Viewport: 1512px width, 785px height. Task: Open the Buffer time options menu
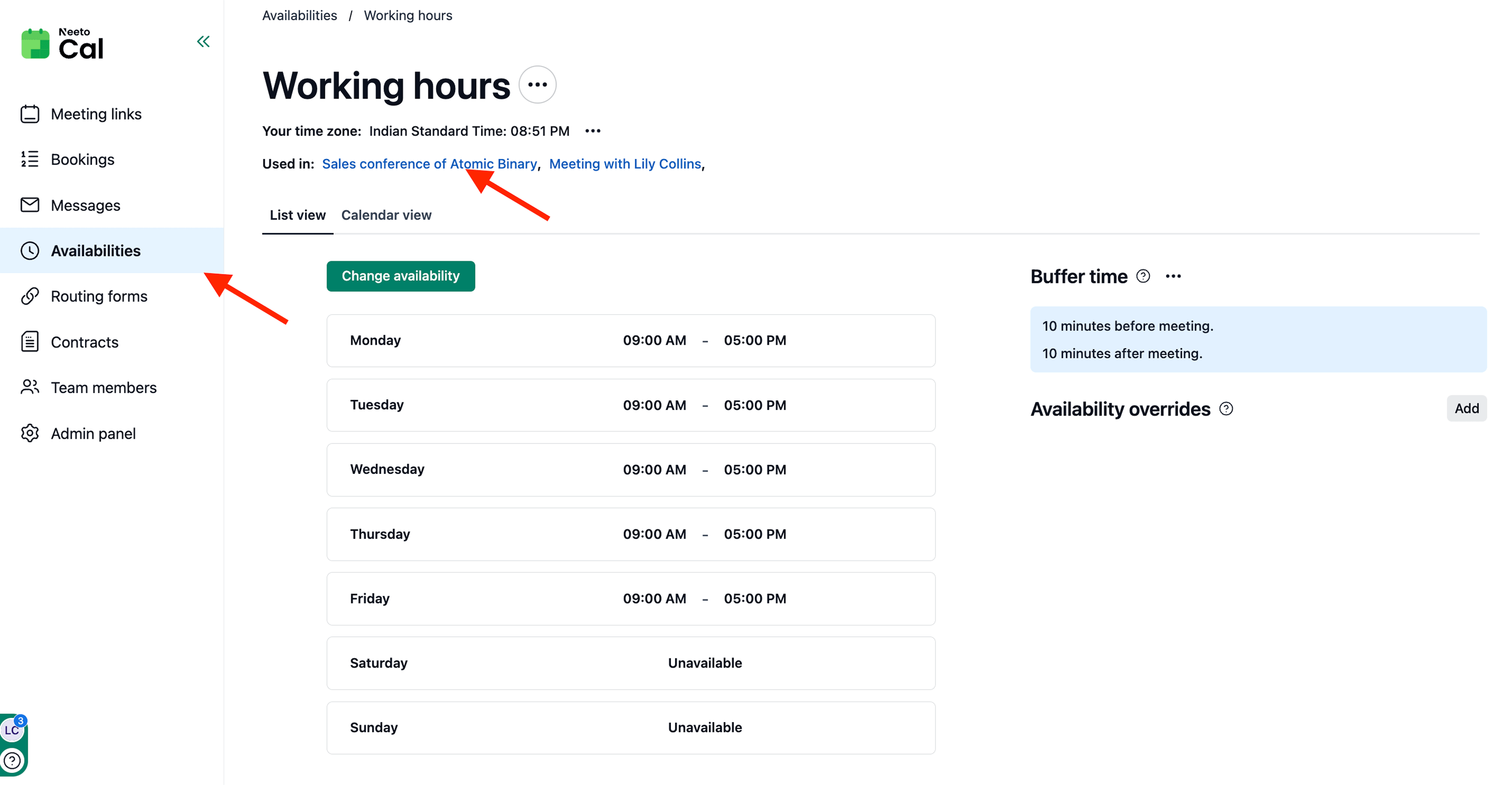coord(1173,277)
